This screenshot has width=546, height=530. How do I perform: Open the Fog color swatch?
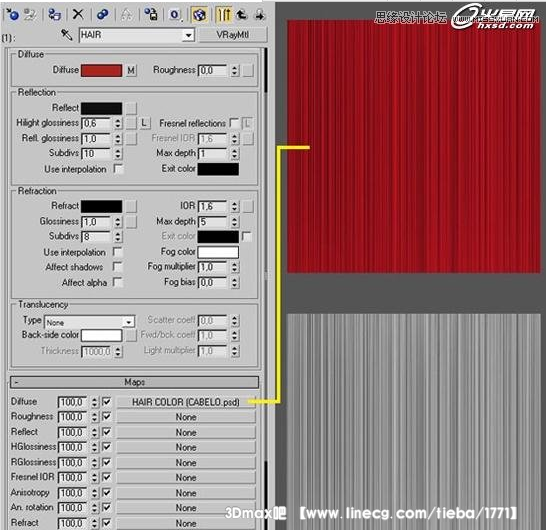click(218, 252)
